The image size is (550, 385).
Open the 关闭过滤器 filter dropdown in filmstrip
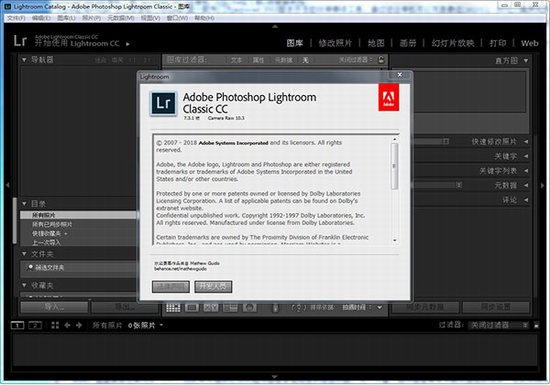coord(499,325)
